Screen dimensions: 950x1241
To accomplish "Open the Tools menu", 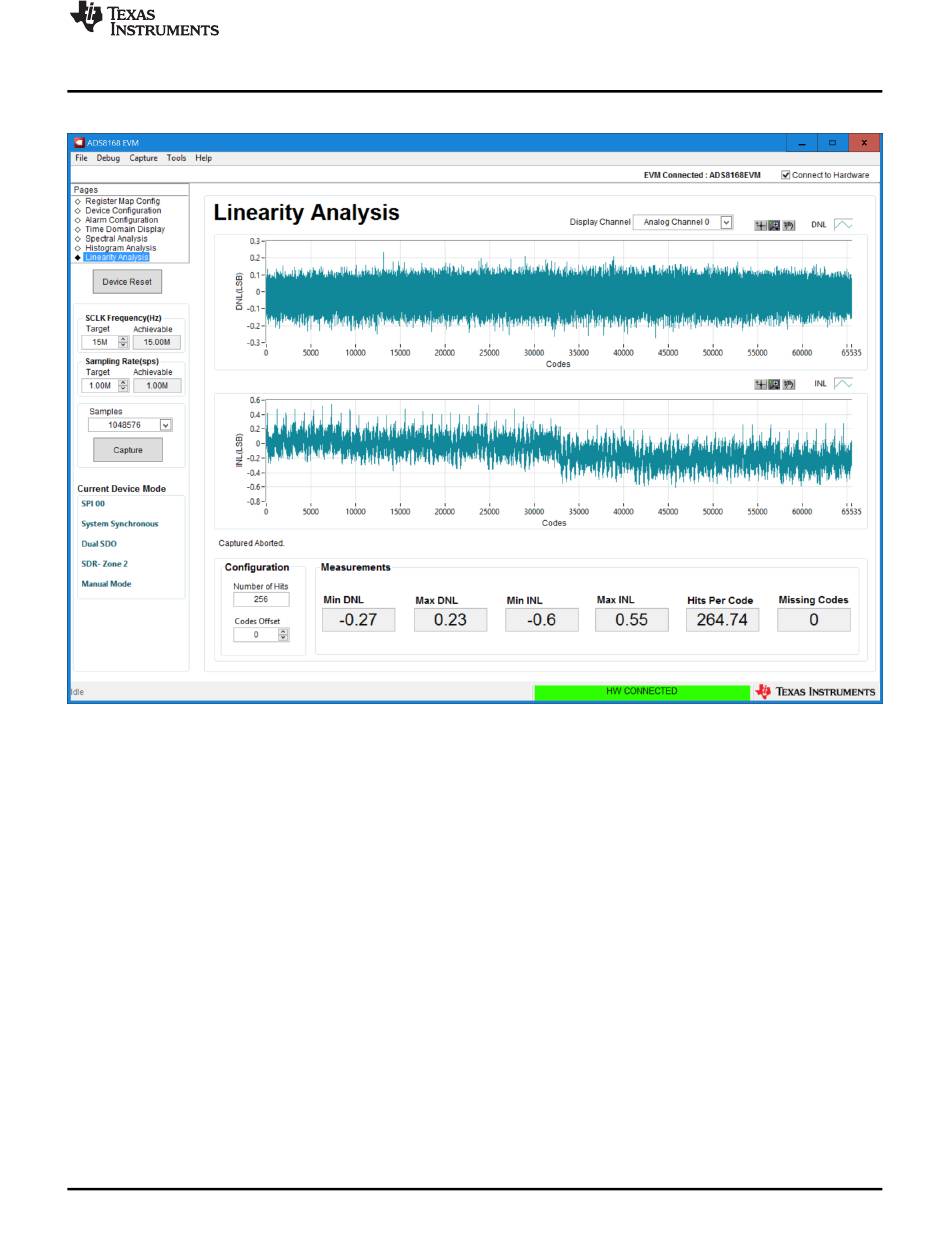I will click(176, 158).
